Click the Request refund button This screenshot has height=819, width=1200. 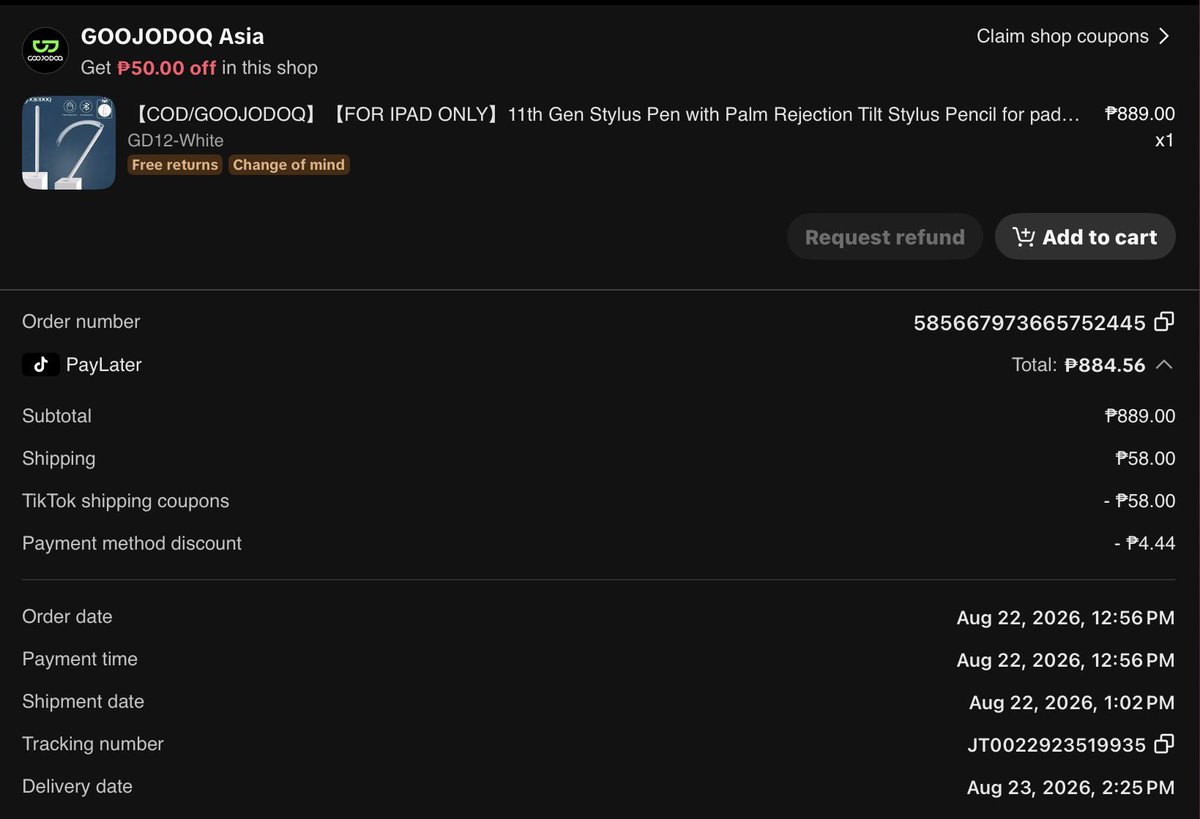tap(885, 237)
